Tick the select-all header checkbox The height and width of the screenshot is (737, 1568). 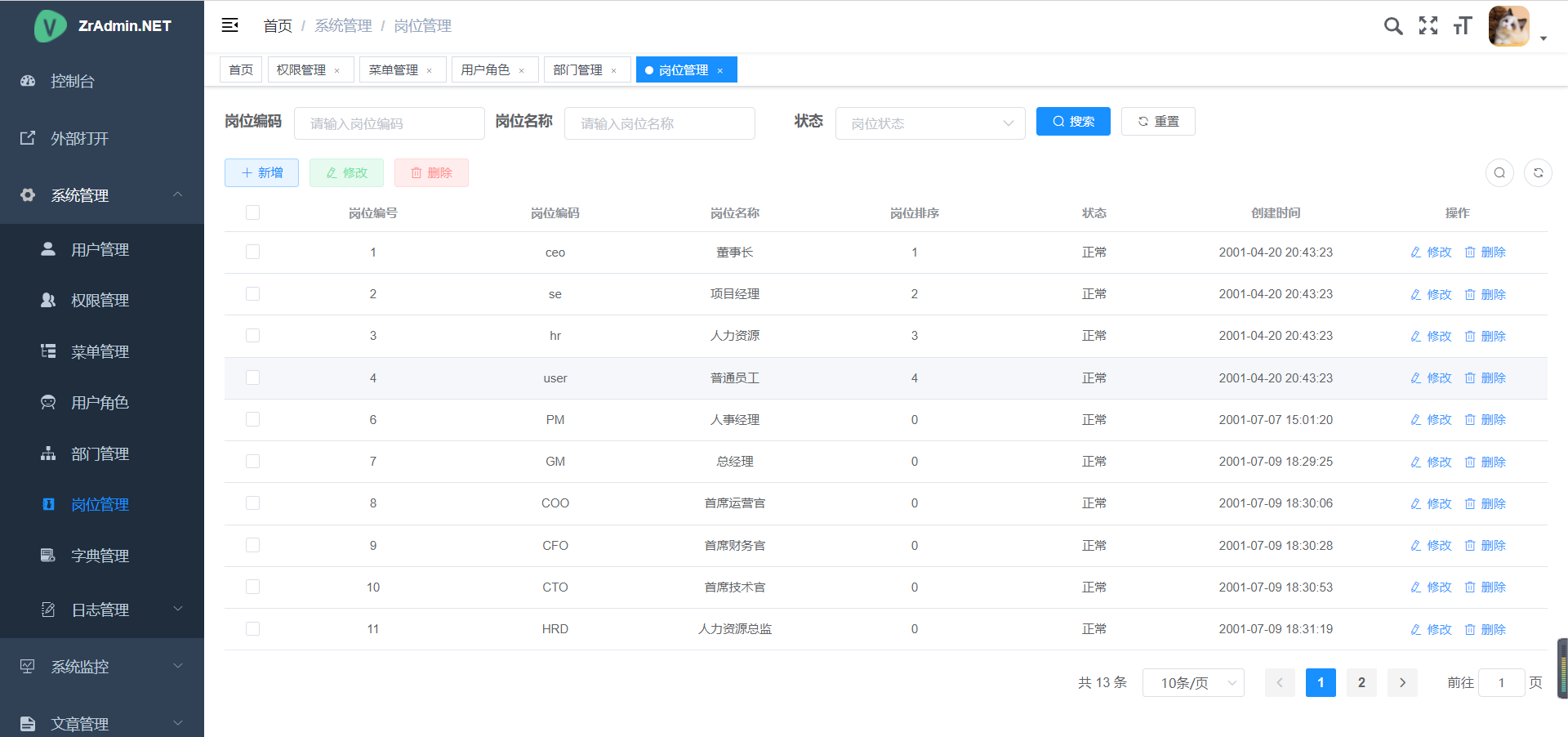click(x=252, y=212)
